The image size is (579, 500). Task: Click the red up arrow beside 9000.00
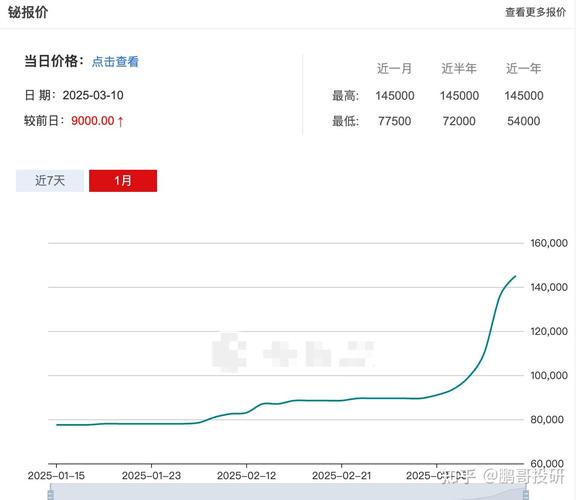120,121
